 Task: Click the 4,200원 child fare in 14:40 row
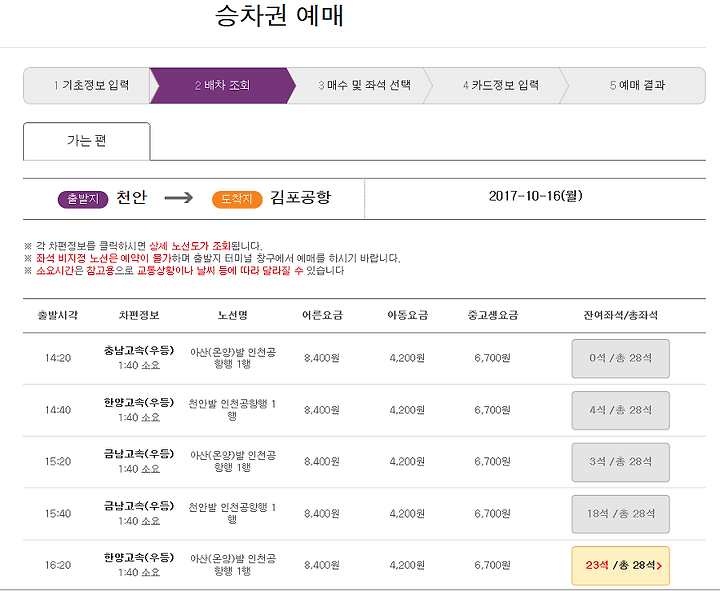(x=407, y=410)
